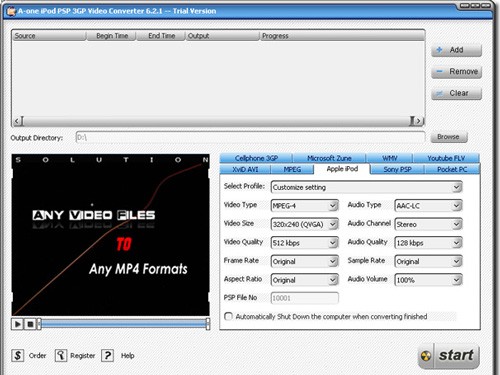Click the right end marker of preview slider

(208, 324)
